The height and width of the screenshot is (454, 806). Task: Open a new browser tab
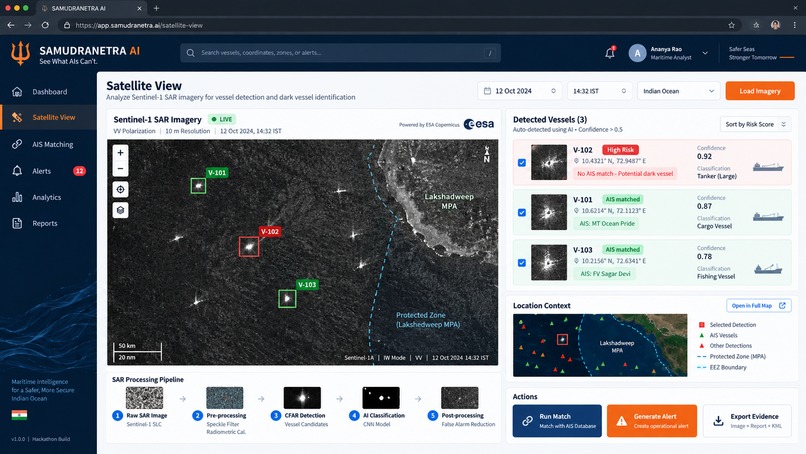(156, 8)
